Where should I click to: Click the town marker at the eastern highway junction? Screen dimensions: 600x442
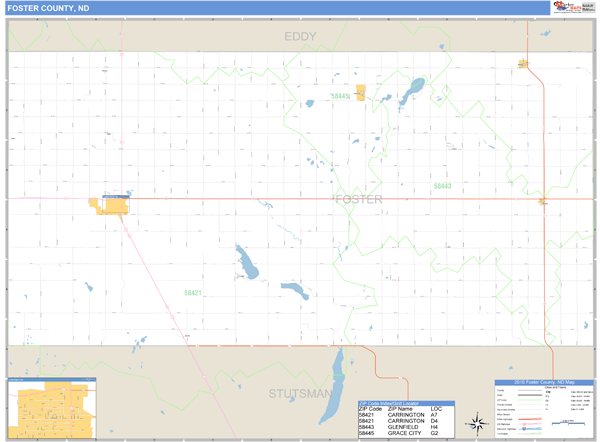point(544,202)
